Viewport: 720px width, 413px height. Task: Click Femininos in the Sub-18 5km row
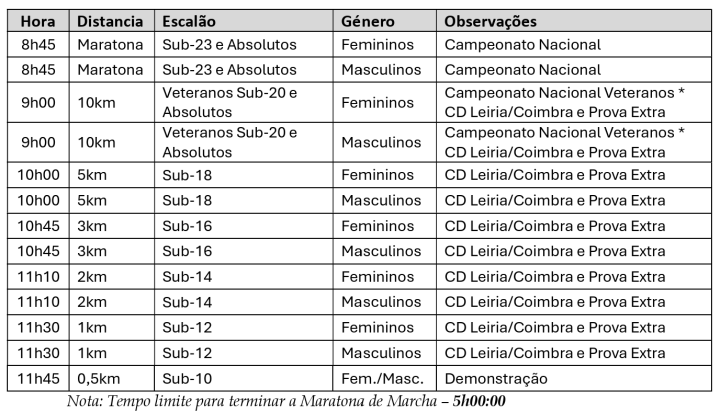click(377, 174)
